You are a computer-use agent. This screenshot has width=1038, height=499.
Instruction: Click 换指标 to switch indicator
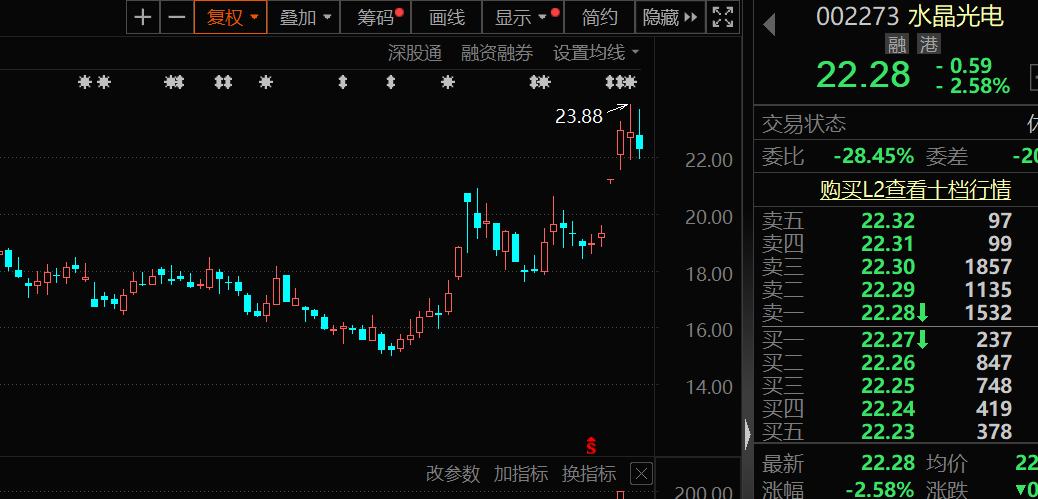coord(588,474)
